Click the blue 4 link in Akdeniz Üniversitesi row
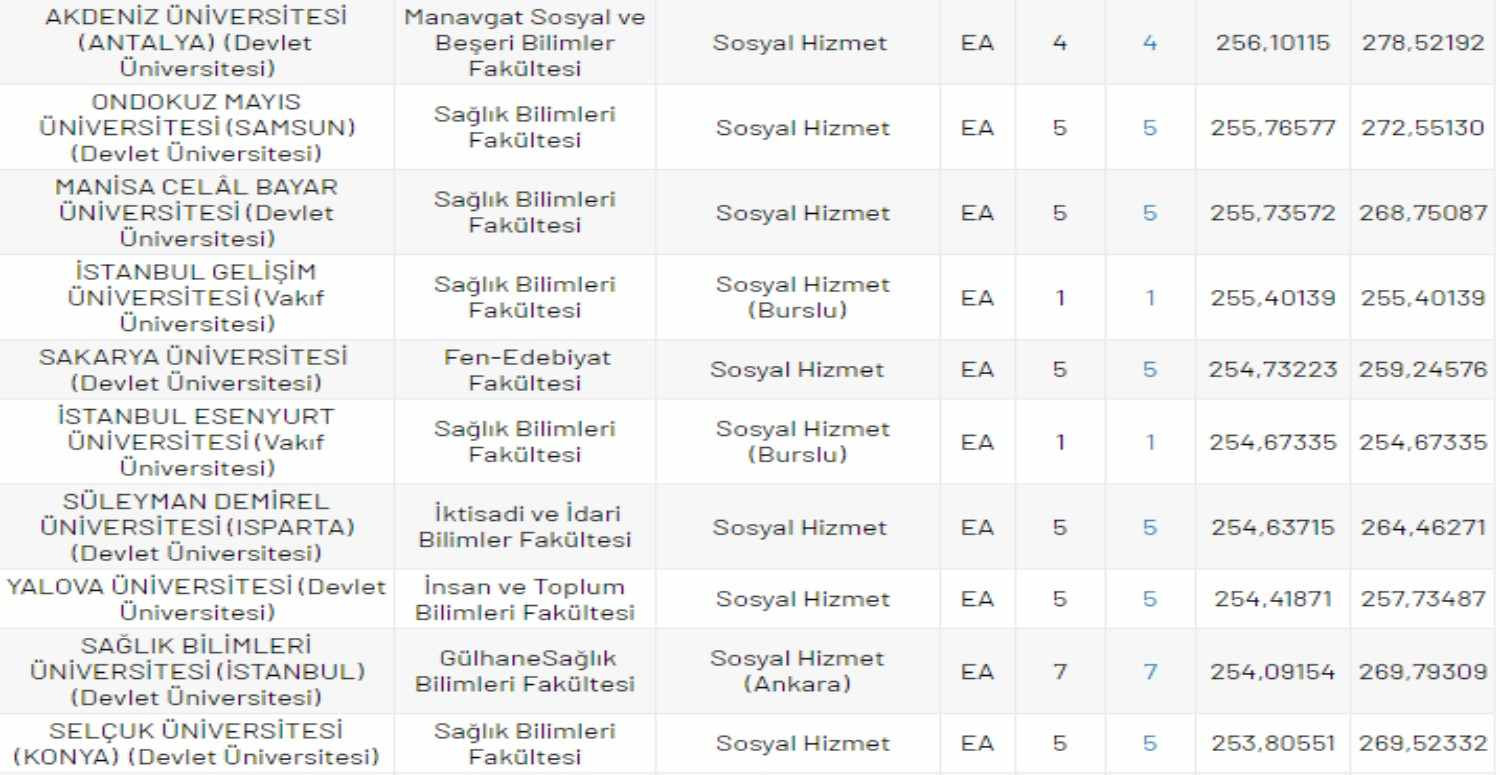The image size is (1500, 775). click(x=1149, y=45)
